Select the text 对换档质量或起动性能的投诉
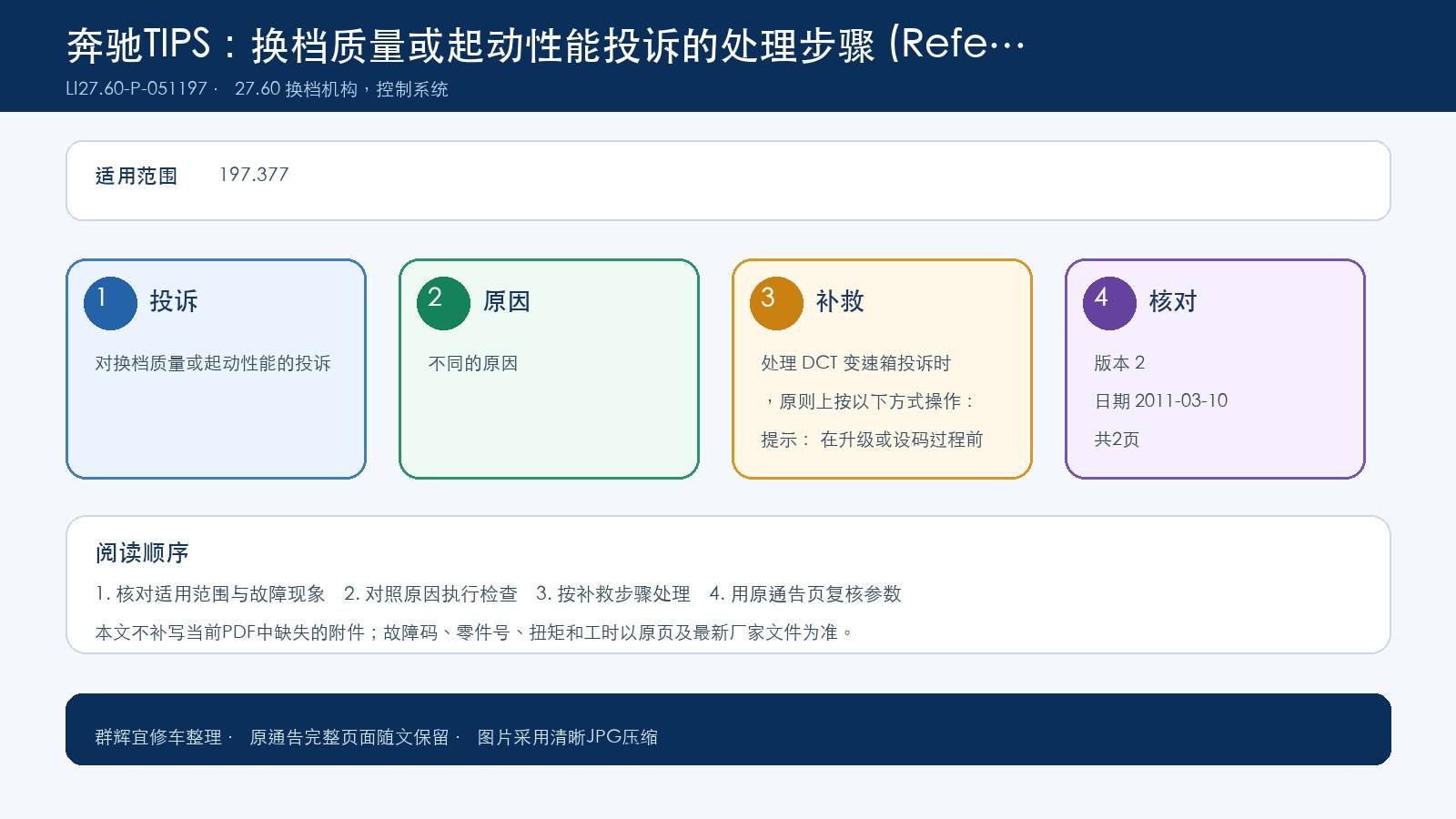Image resolution: width=1456 pixels, height=819 pixels. point(213,363)
